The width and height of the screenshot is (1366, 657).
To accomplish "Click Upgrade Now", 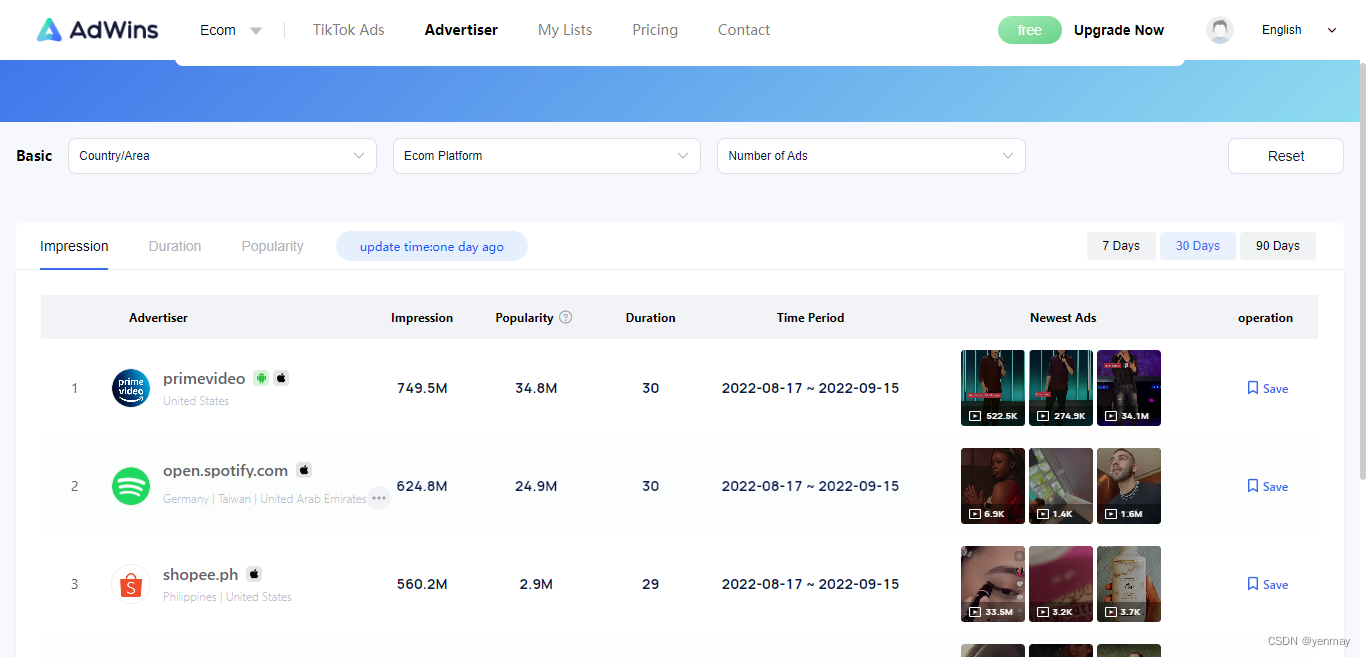I will click(x=1119, y=30).
